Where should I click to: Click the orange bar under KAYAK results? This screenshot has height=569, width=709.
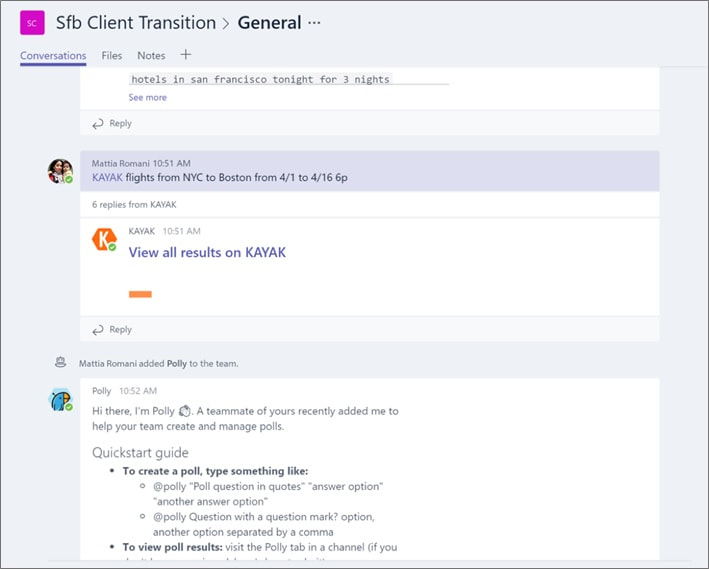click(x=140, y=294)
